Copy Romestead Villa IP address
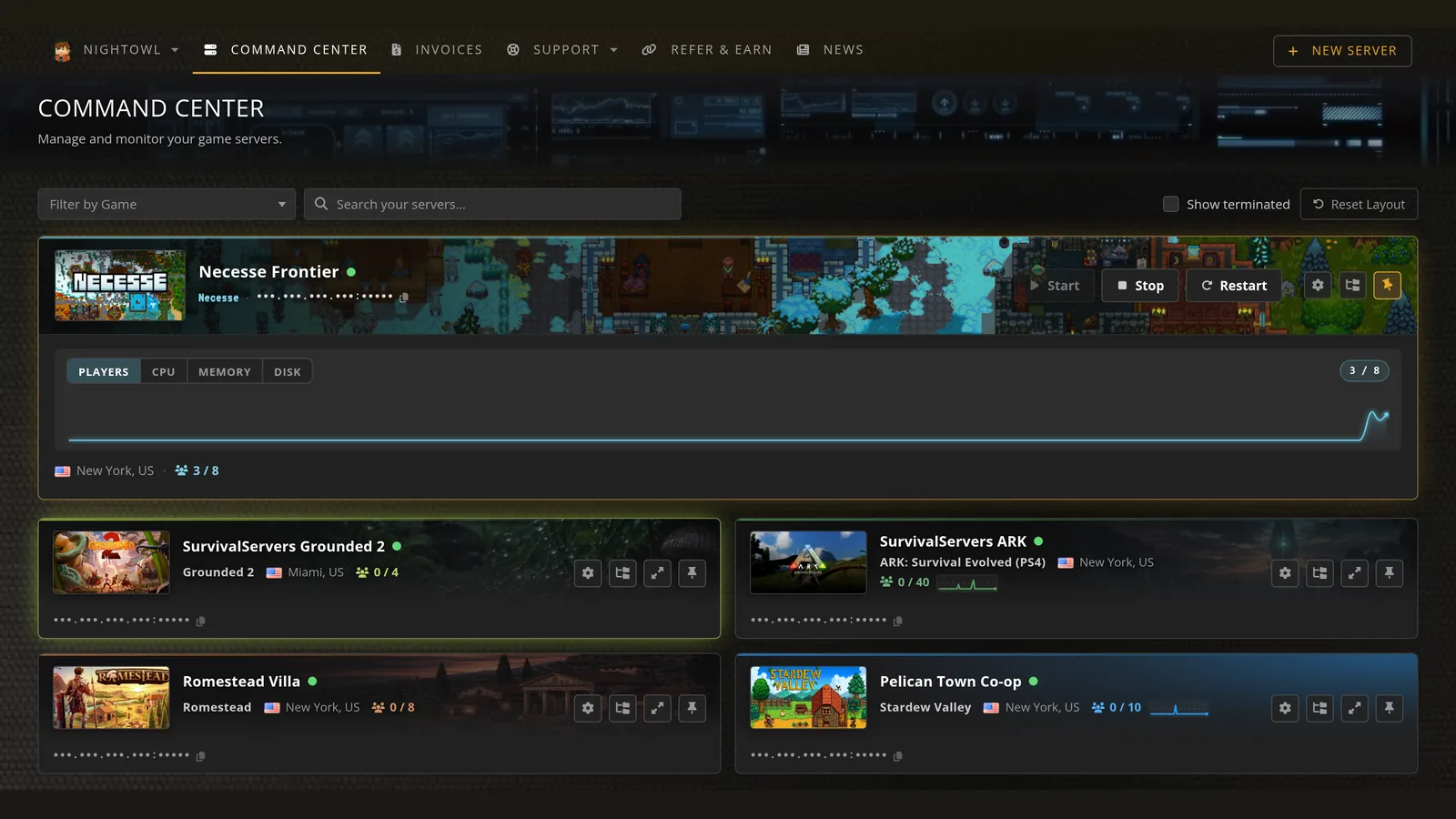 coord(201,756)
